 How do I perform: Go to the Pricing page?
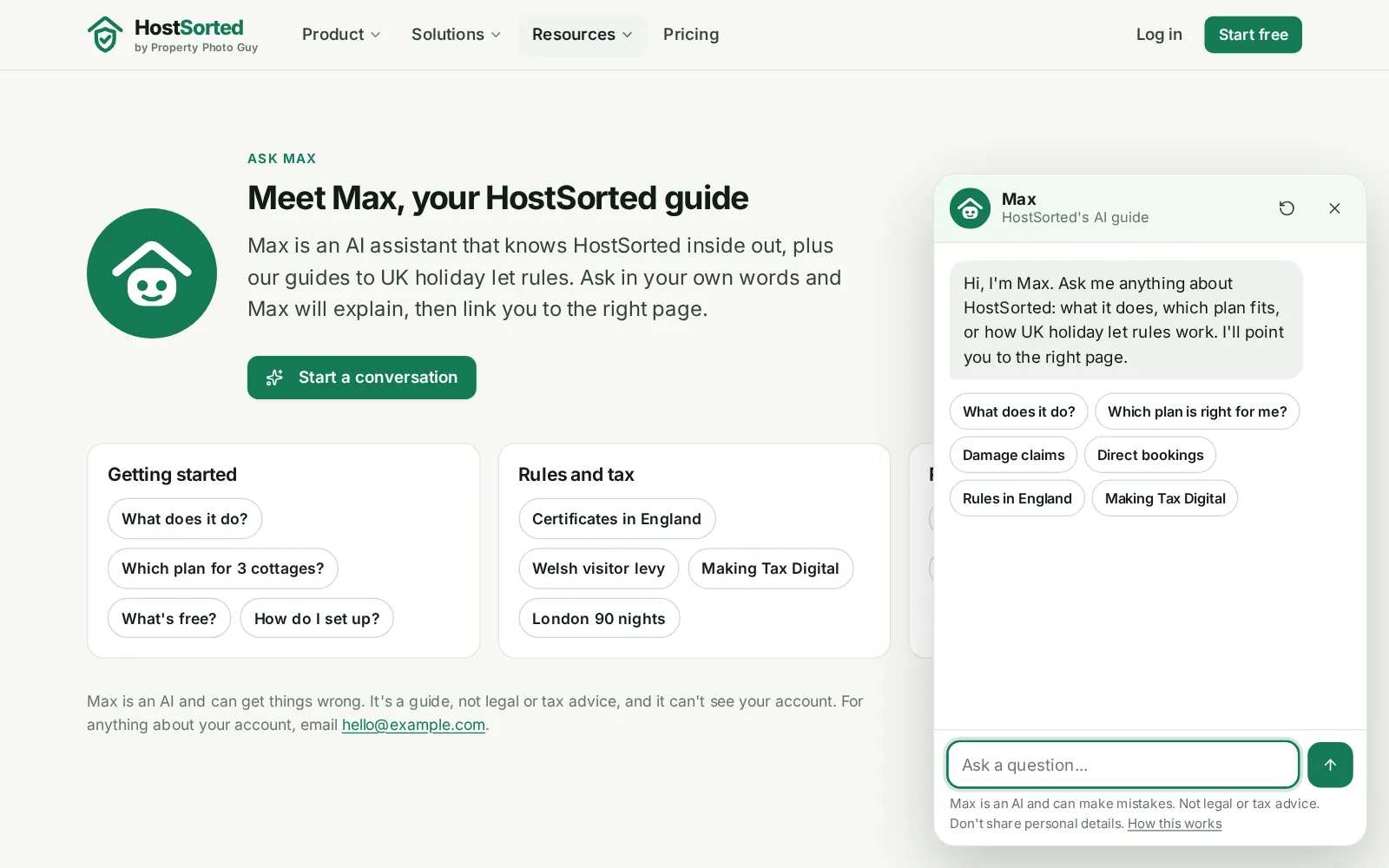(691, 35)
